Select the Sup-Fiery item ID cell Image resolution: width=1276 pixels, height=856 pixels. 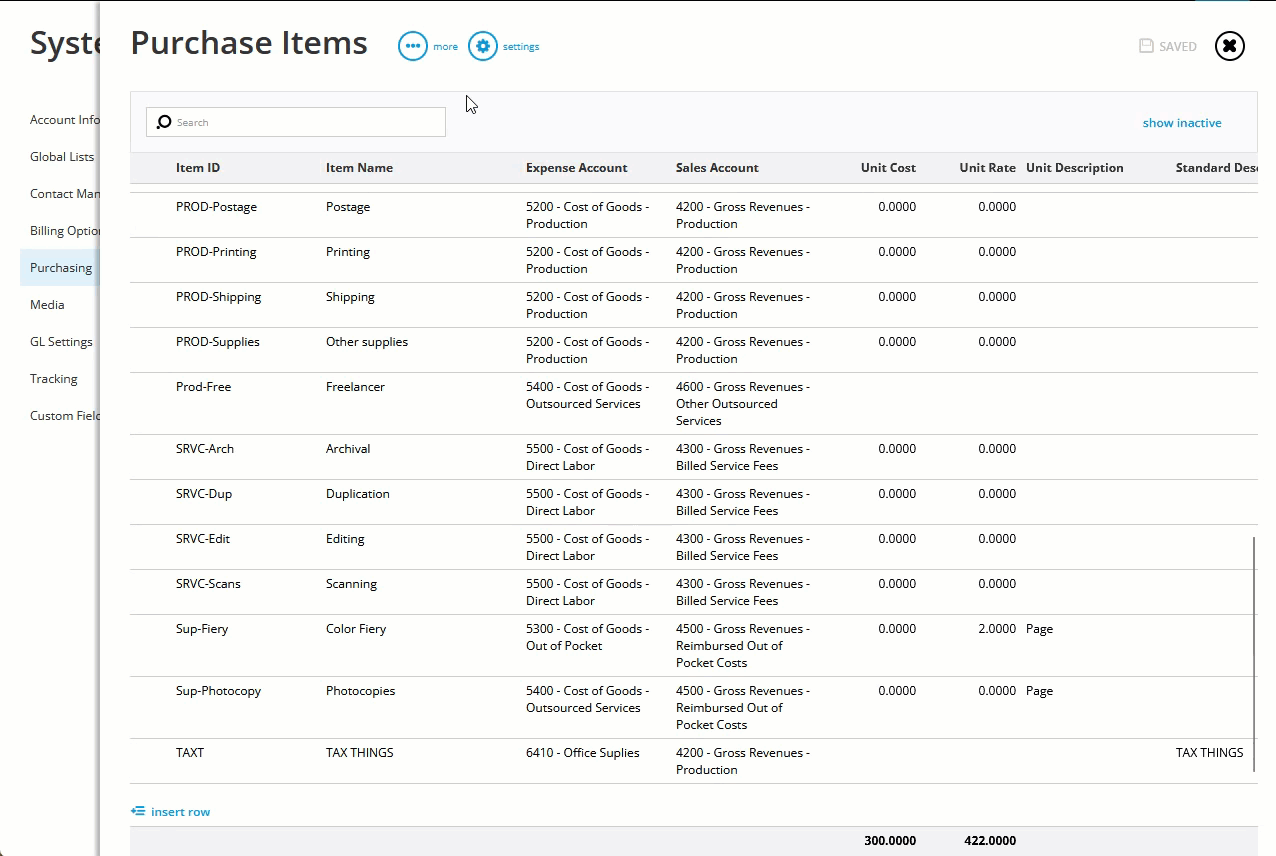coord(202,629)
